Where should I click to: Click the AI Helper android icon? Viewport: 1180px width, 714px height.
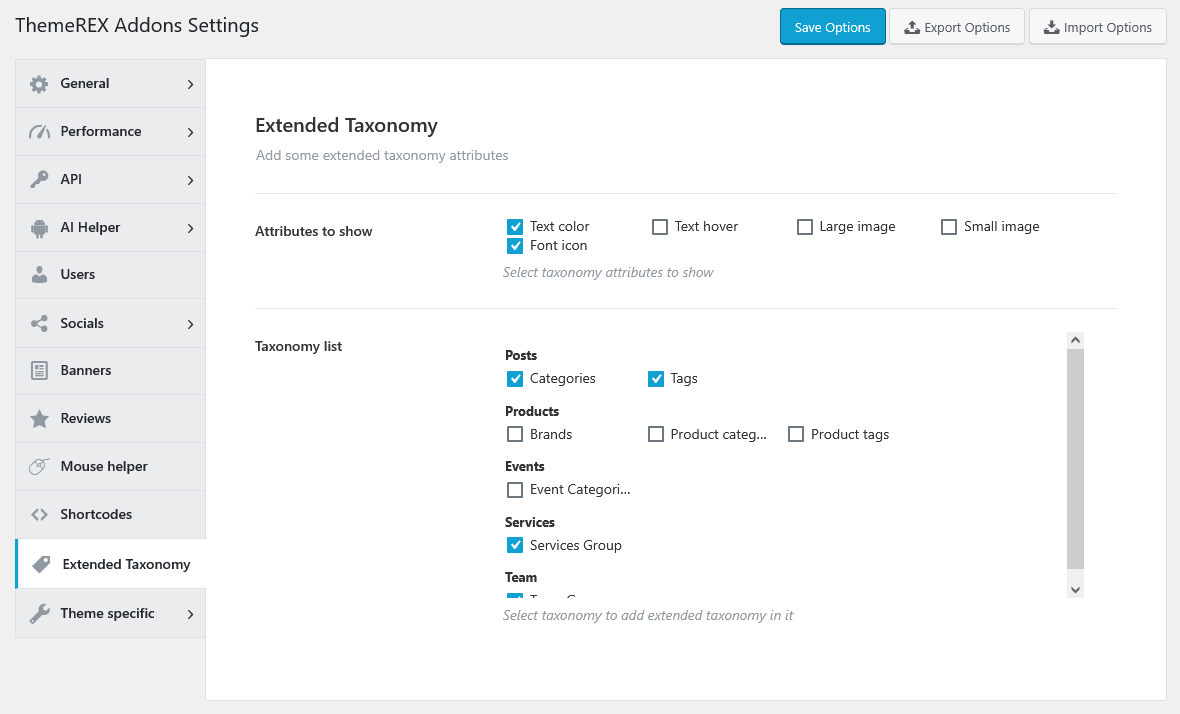(x=39, y=227)
